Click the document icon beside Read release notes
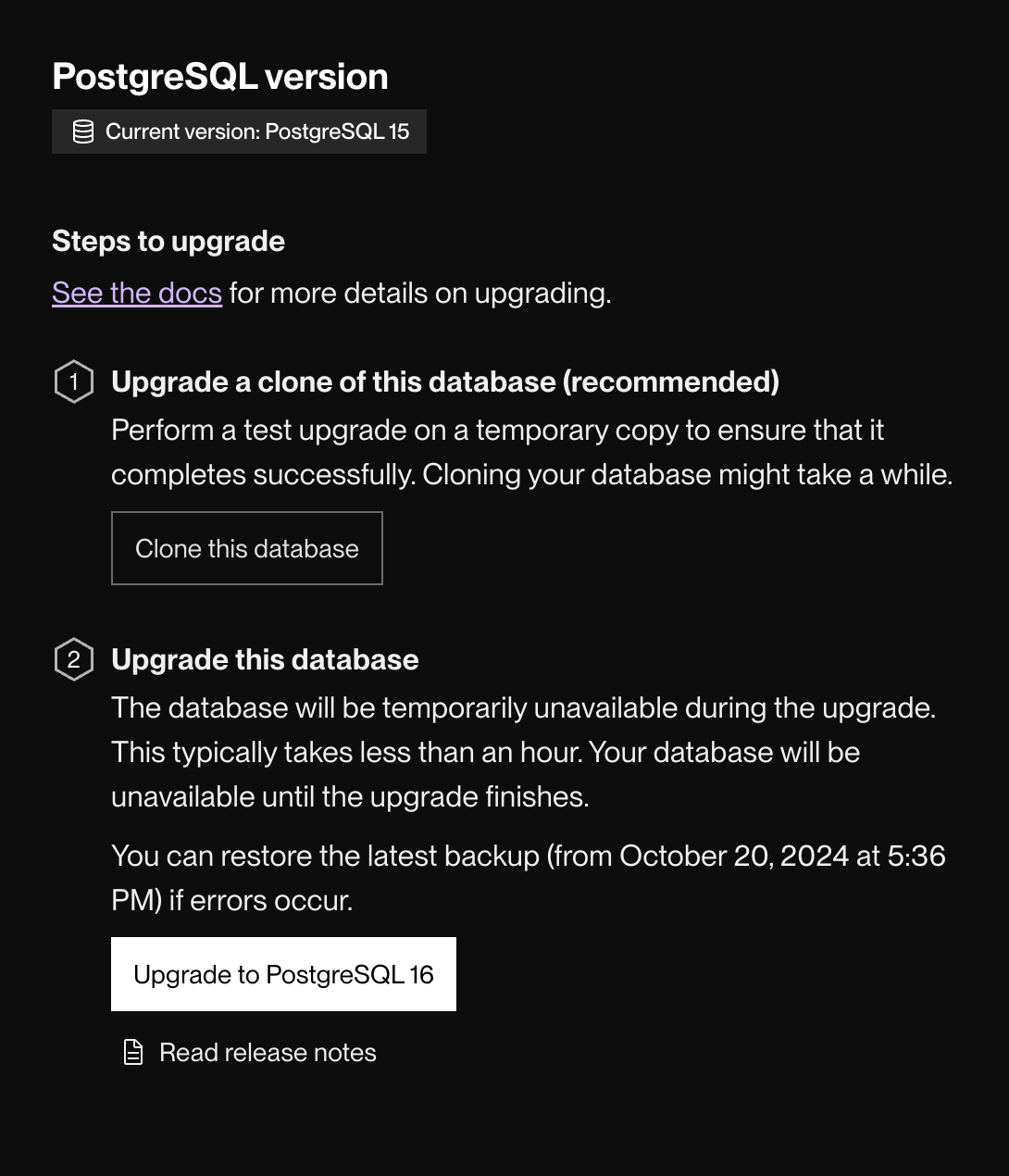The image size is (1009, 1176). pos(132,1052)
